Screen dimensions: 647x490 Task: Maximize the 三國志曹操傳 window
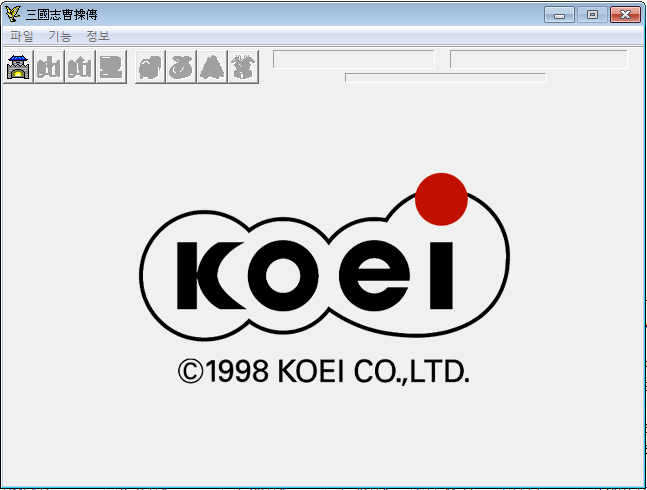(x=592, y=15)
